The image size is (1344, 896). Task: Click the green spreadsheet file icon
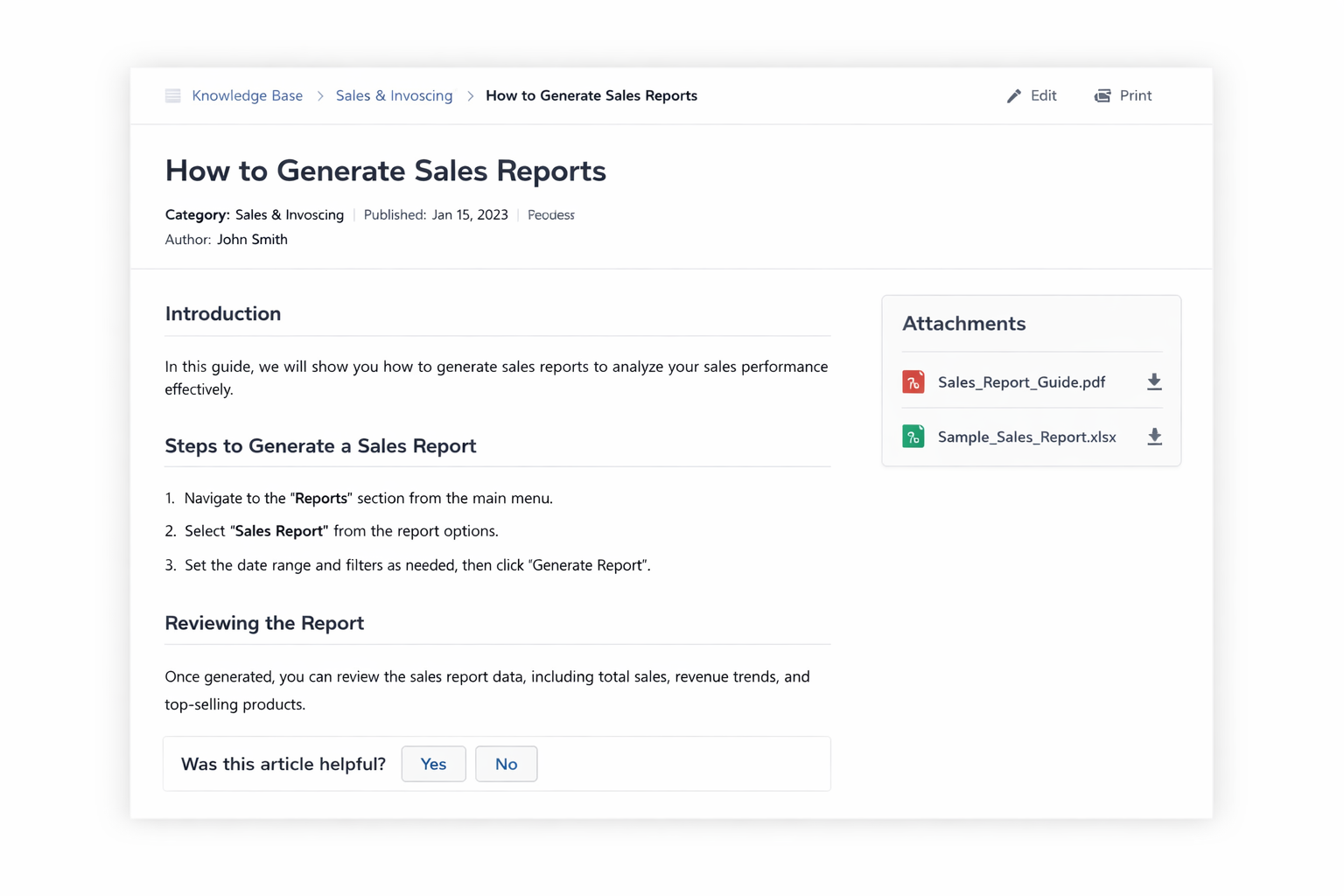point(913,436)
